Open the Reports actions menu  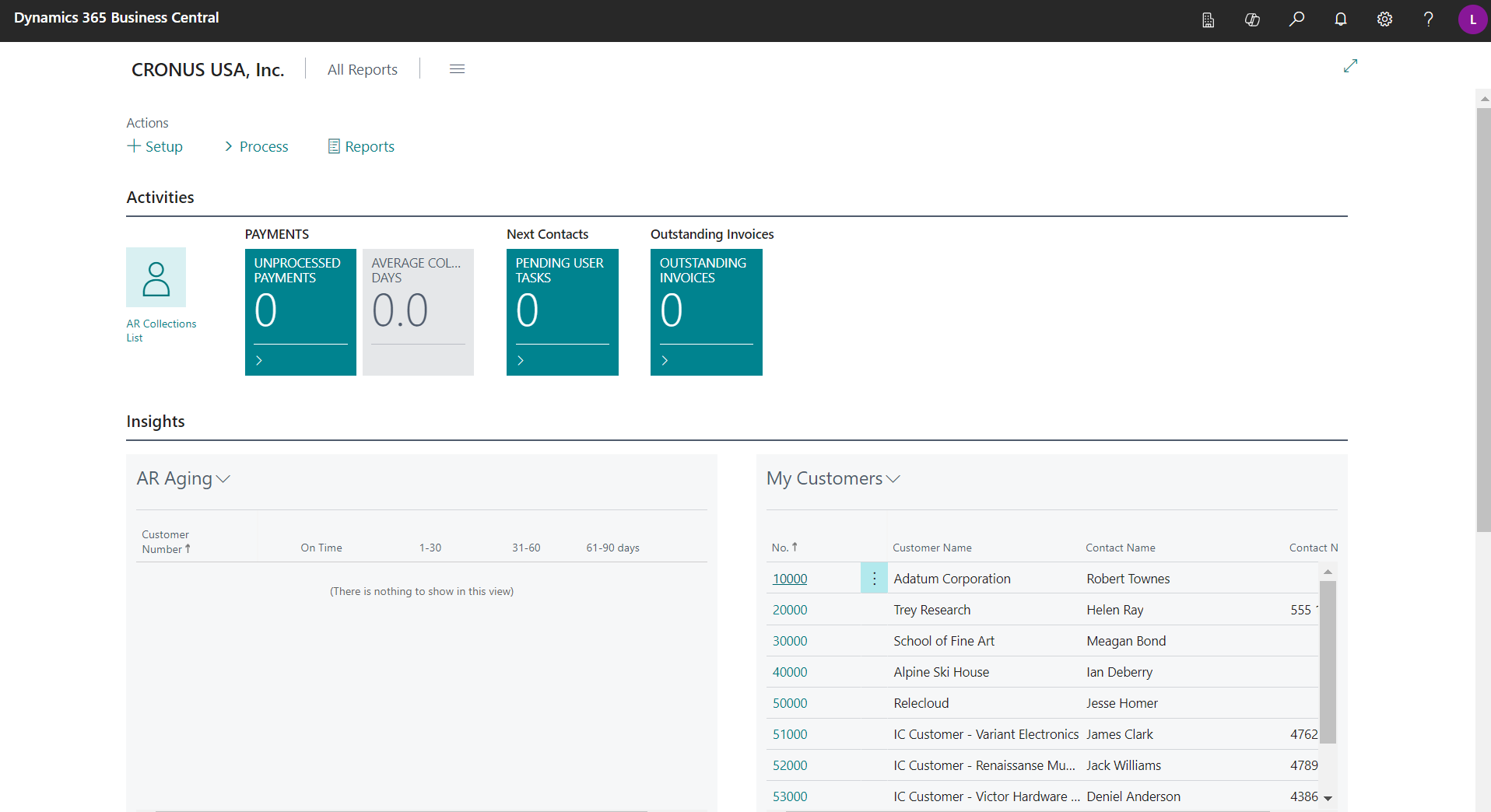[x=361, y=146]
